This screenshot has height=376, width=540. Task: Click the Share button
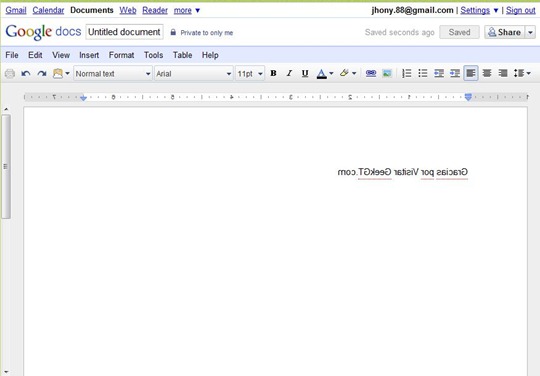(x=505, y=32)
